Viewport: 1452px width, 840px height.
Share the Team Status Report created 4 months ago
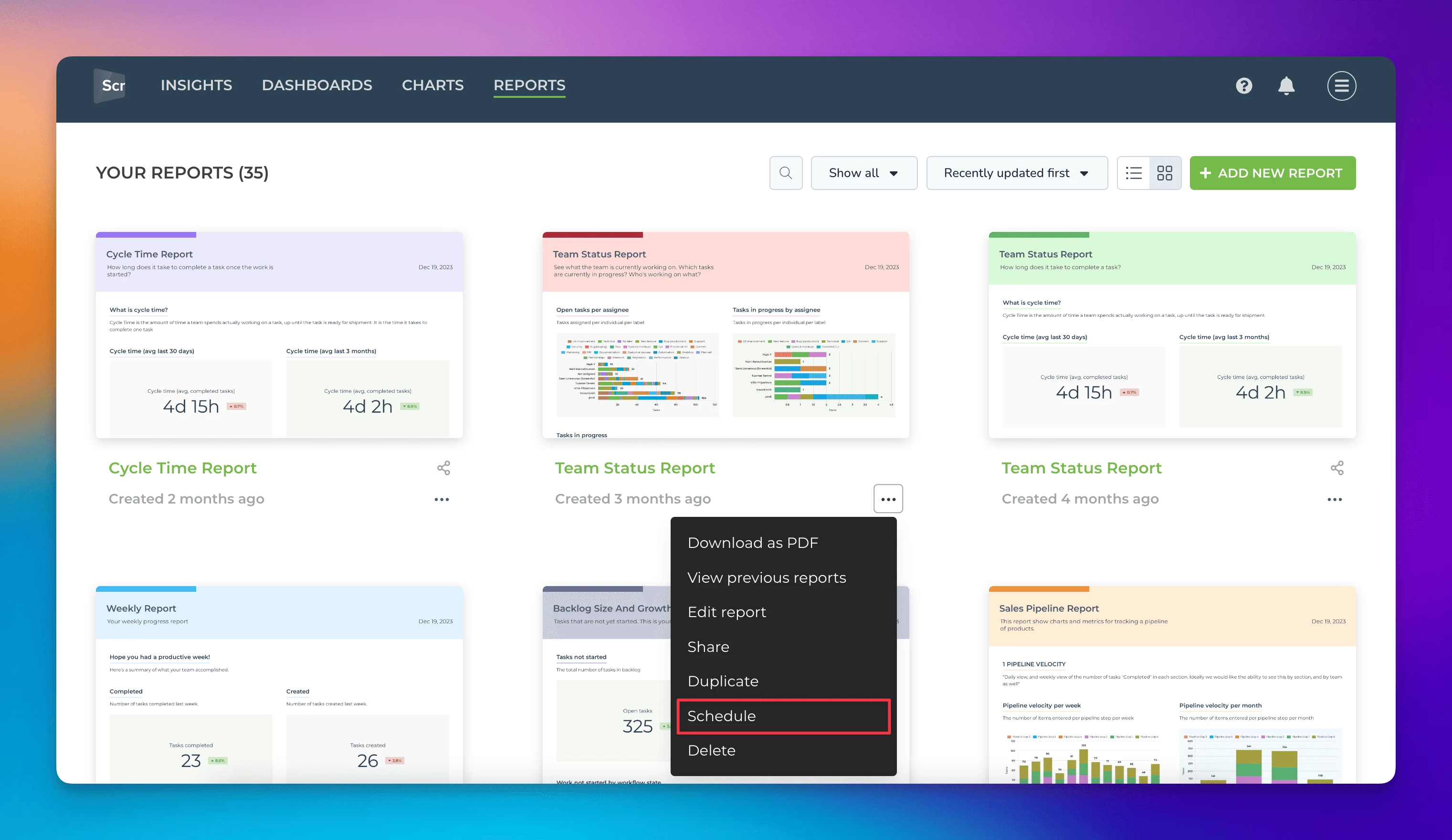[x=1337, y=468]
